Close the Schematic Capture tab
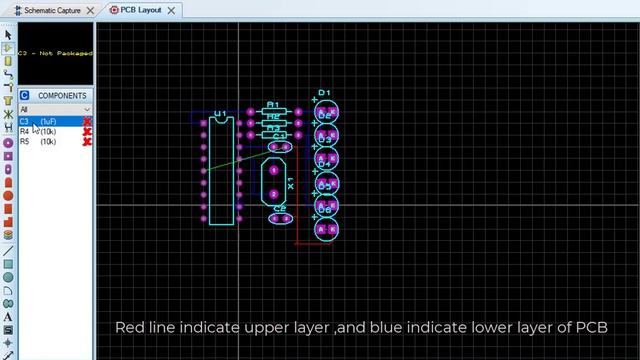 click(90, 11)
